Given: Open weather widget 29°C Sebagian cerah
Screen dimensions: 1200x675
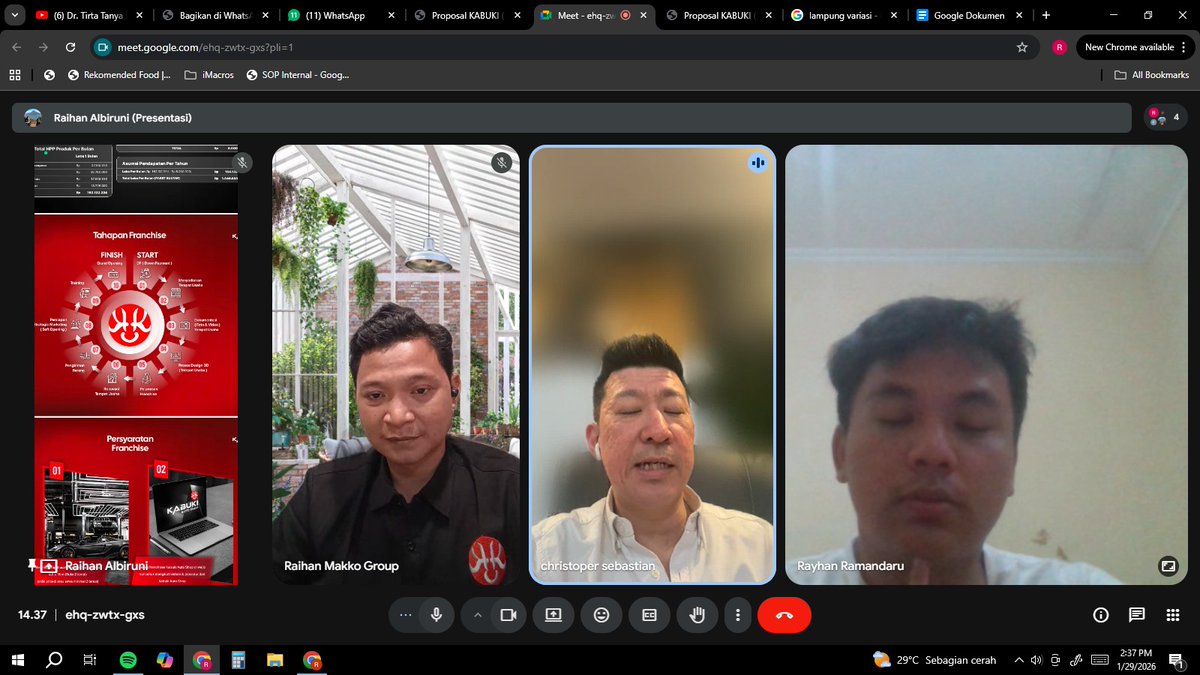Looking at the screenshot, I should point(934,660).
